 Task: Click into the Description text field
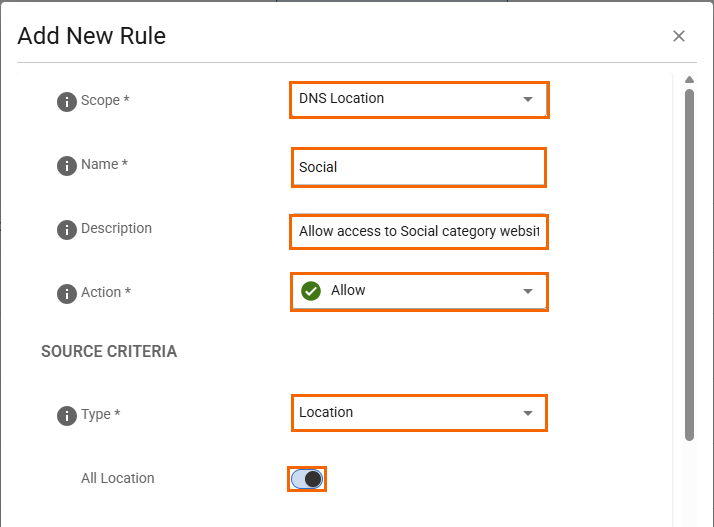point(418,231)
